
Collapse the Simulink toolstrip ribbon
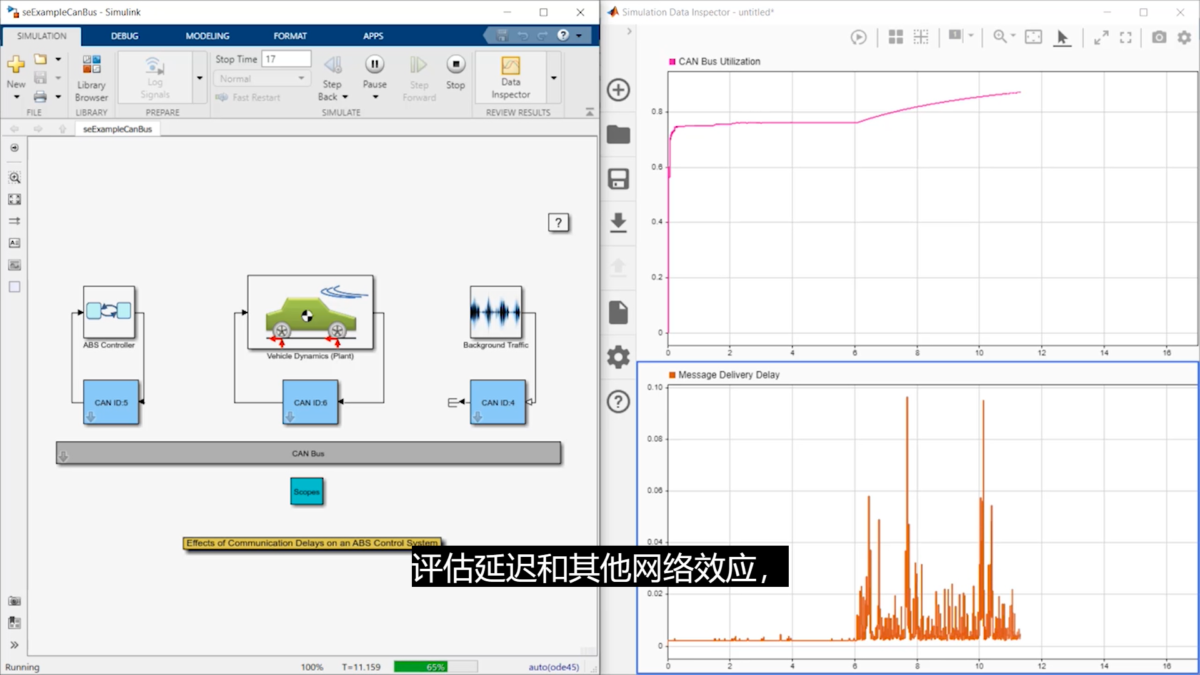click(x=589, y=112)
